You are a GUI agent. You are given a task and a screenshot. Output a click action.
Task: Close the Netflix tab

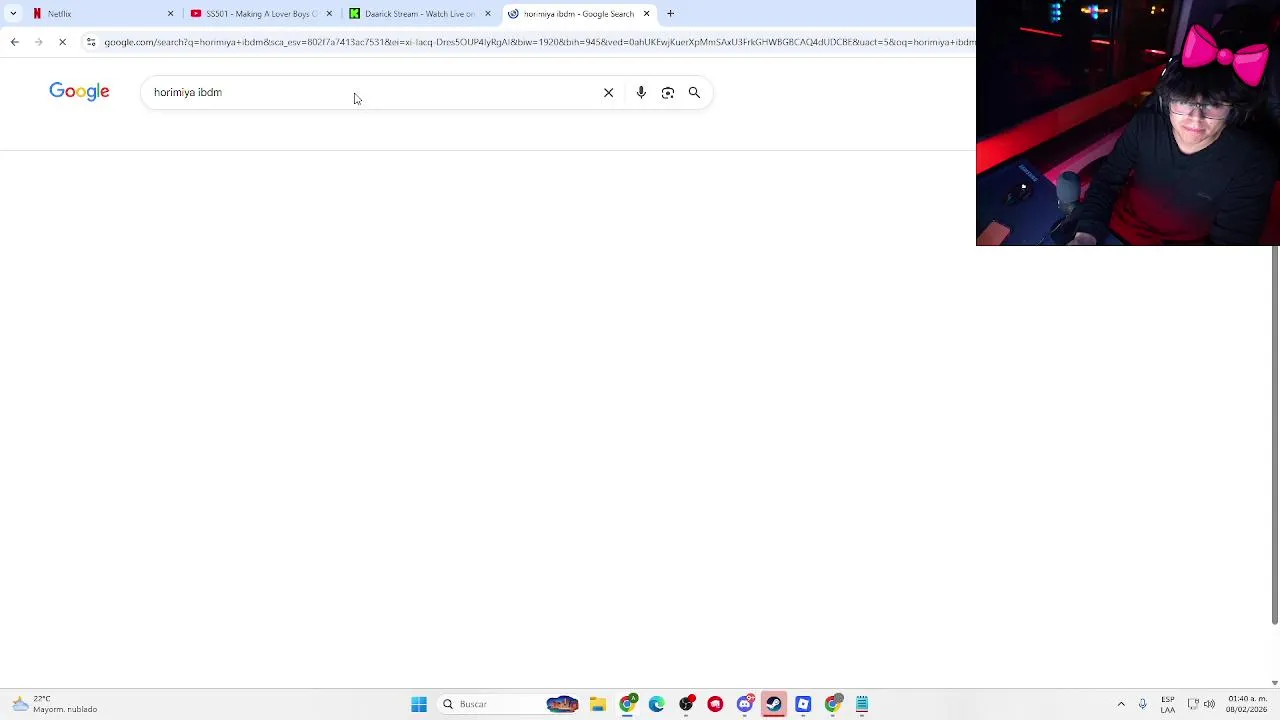pos(170,14)
